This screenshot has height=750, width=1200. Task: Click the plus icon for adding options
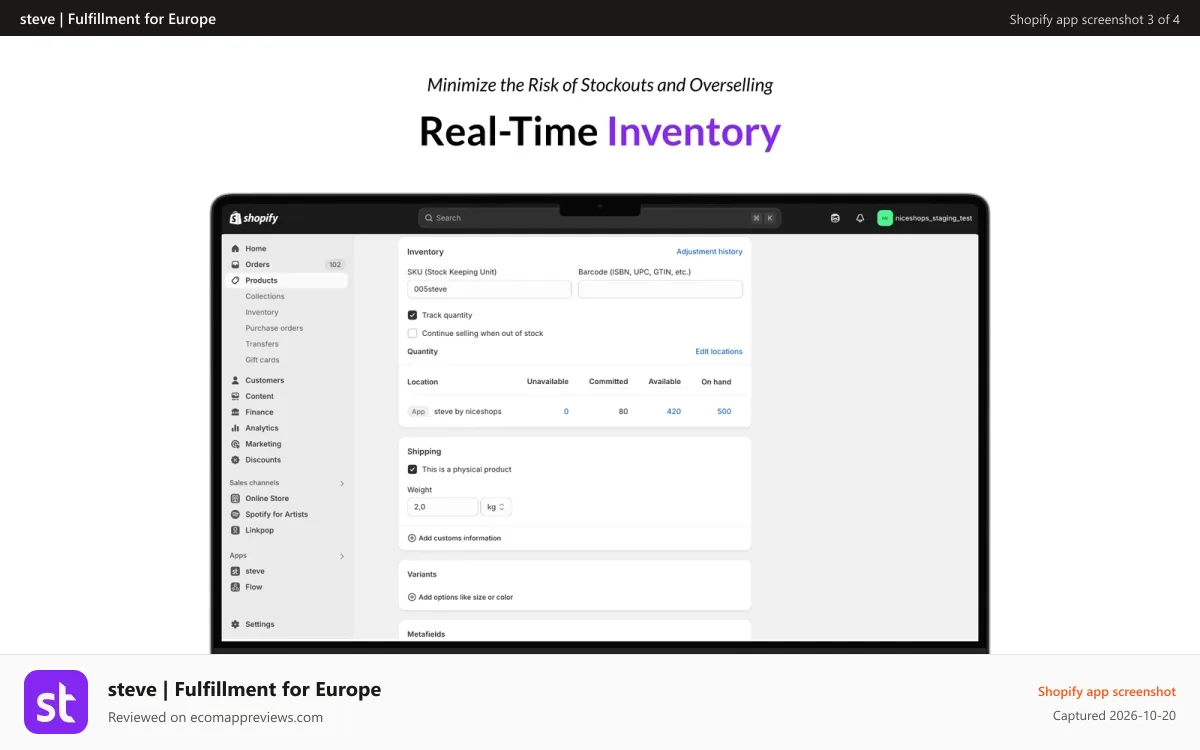point(412,597)
